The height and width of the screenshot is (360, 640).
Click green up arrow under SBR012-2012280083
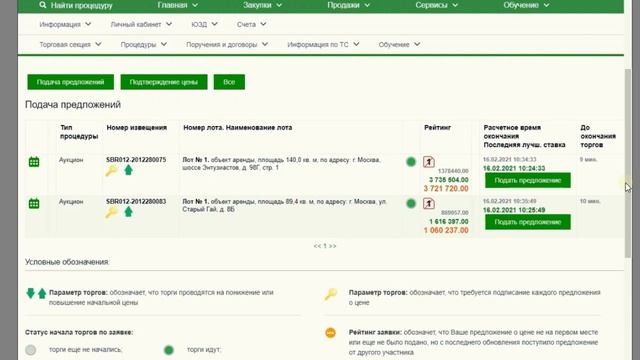(129, 212)
